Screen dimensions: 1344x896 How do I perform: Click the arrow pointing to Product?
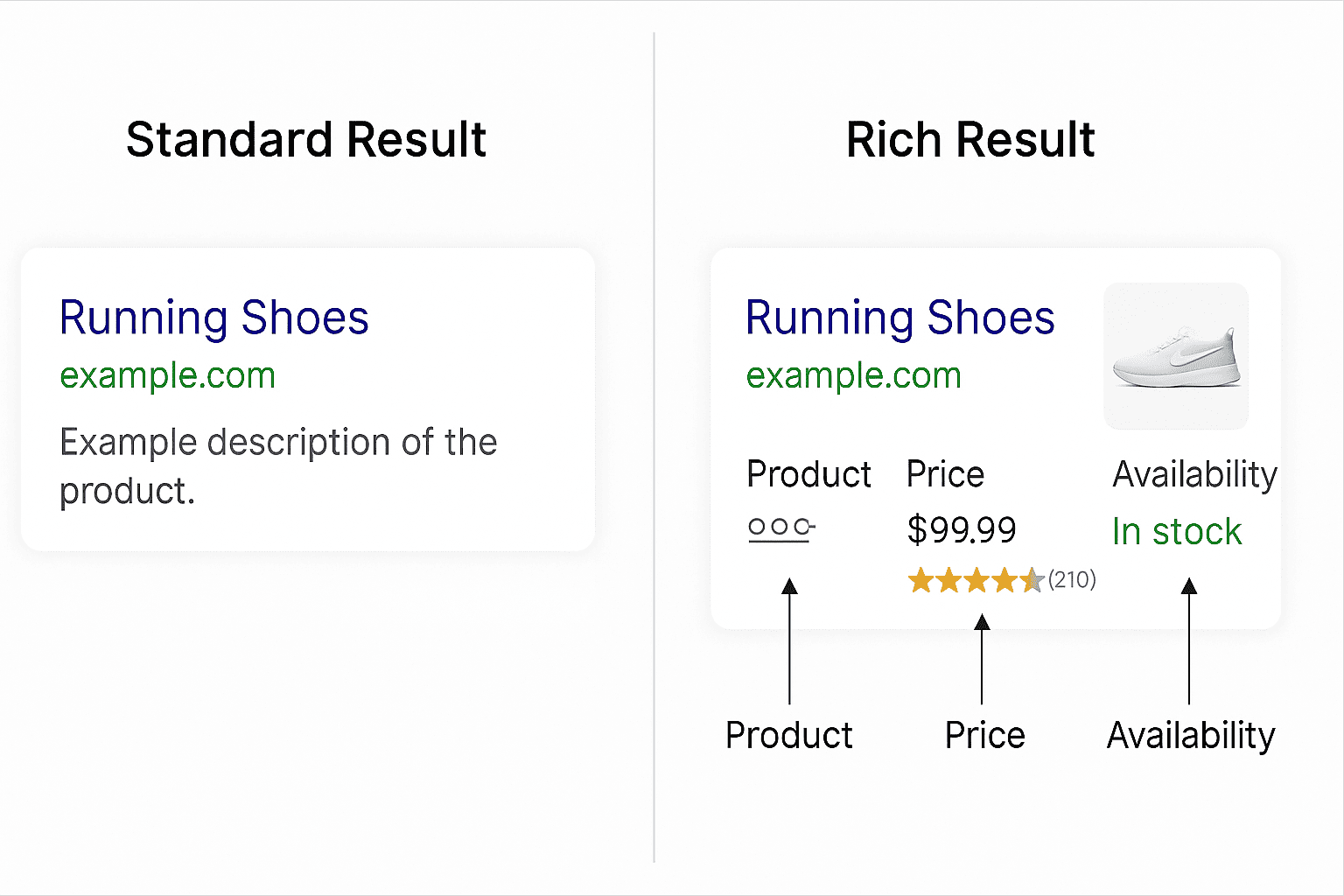(x=789, y=641)
